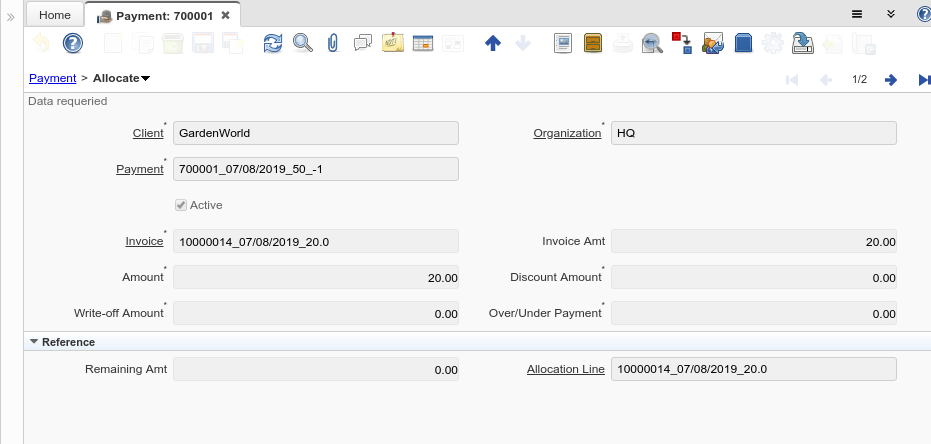Toggle the Active checkbox
The width and height of the screenshot is (931, 444).
pos(181,205)
